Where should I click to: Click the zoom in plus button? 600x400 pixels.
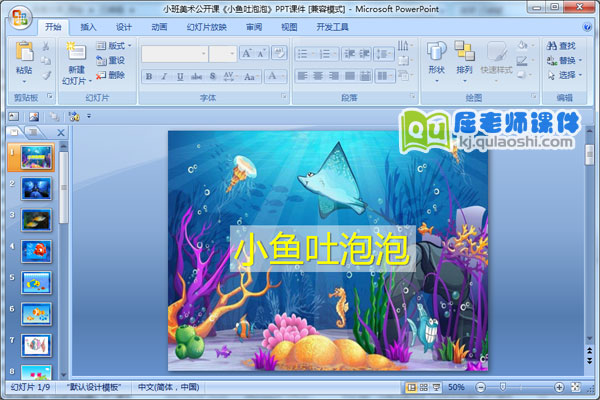pos(559,387)
